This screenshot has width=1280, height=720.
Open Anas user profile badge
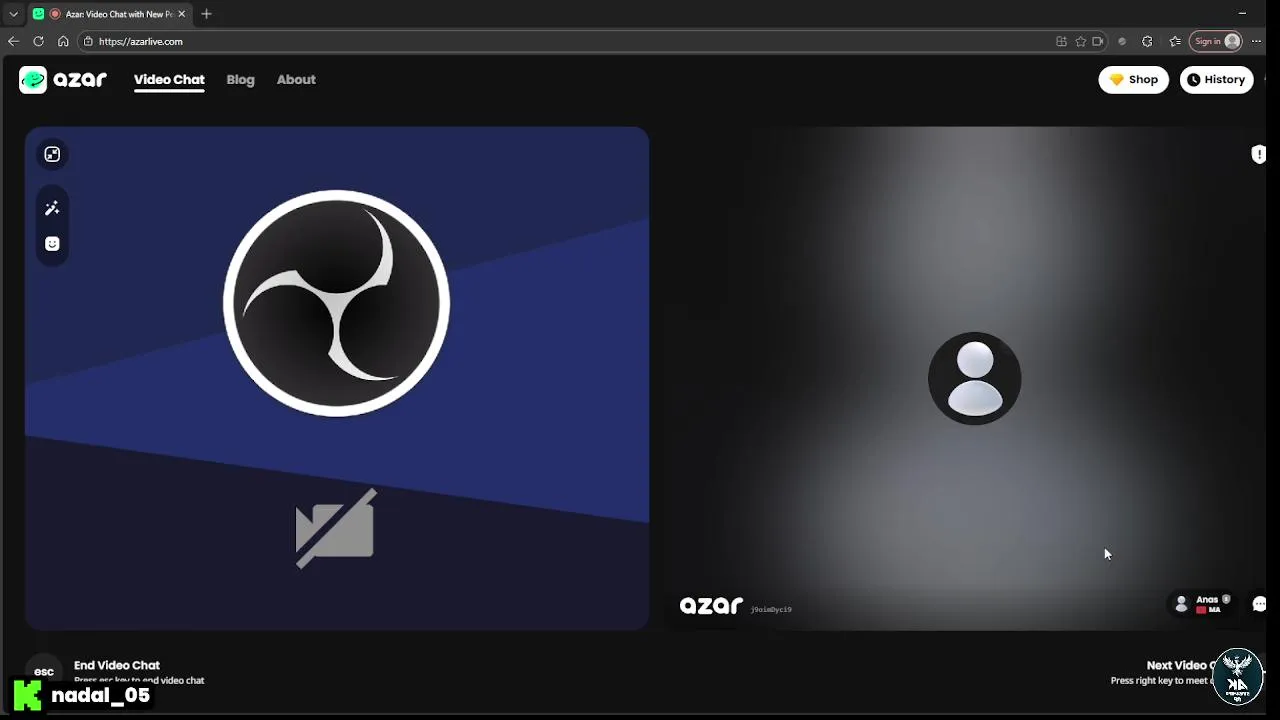tap(1204, 604)
